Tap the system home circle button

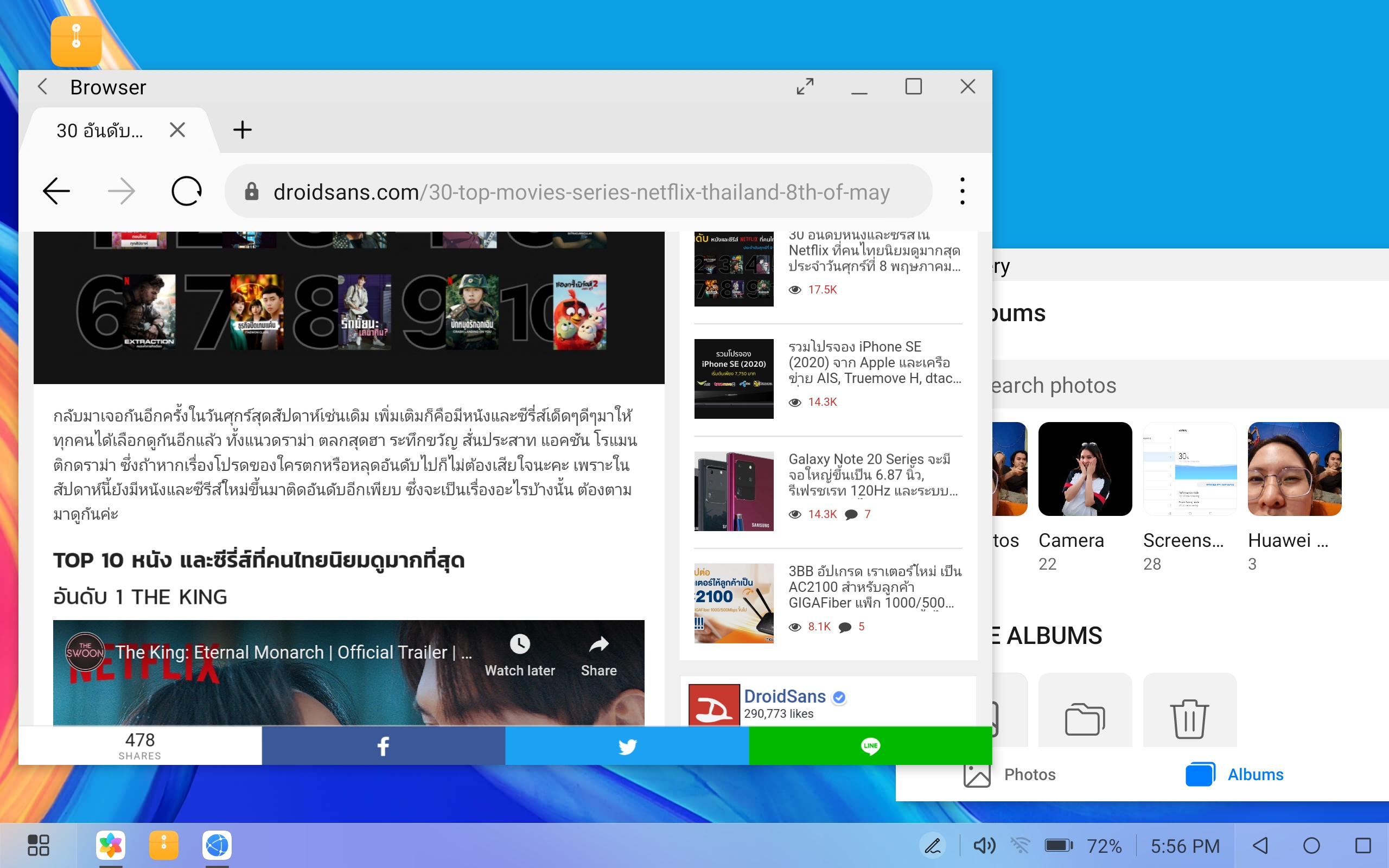(x=1311, y=846)
